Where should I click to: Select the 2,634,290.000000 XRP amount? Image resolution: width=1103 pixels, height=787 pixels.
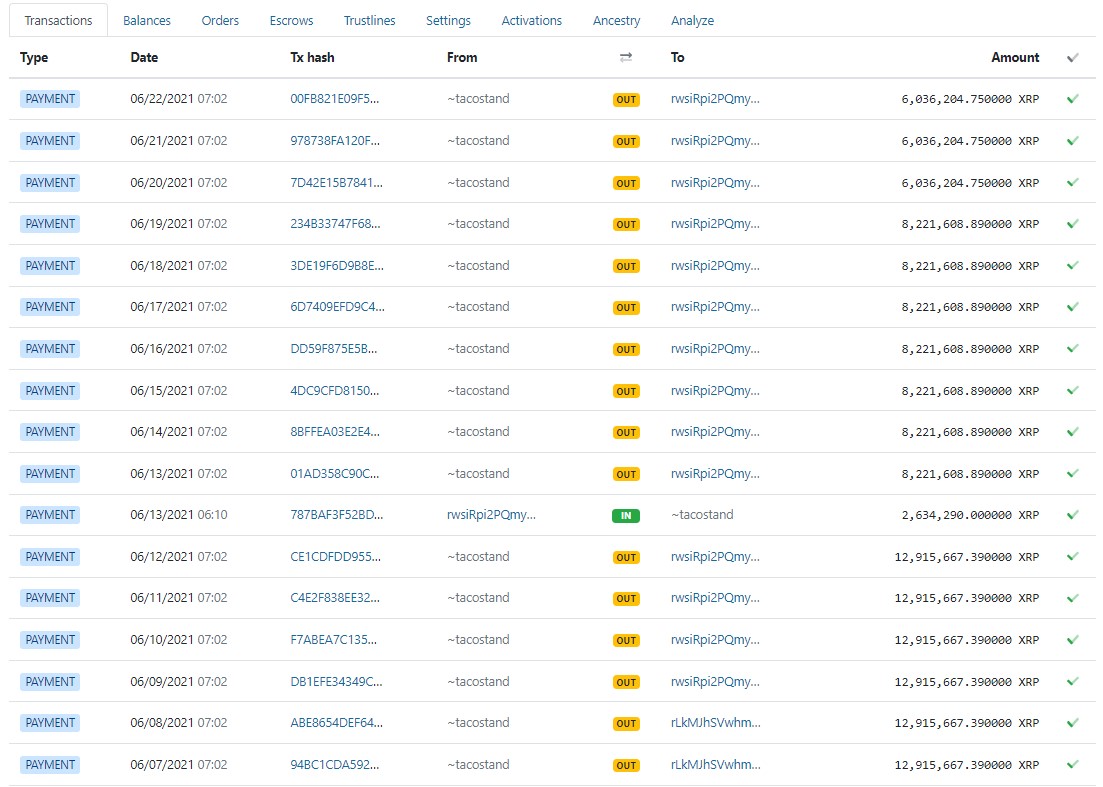(970, 515)
